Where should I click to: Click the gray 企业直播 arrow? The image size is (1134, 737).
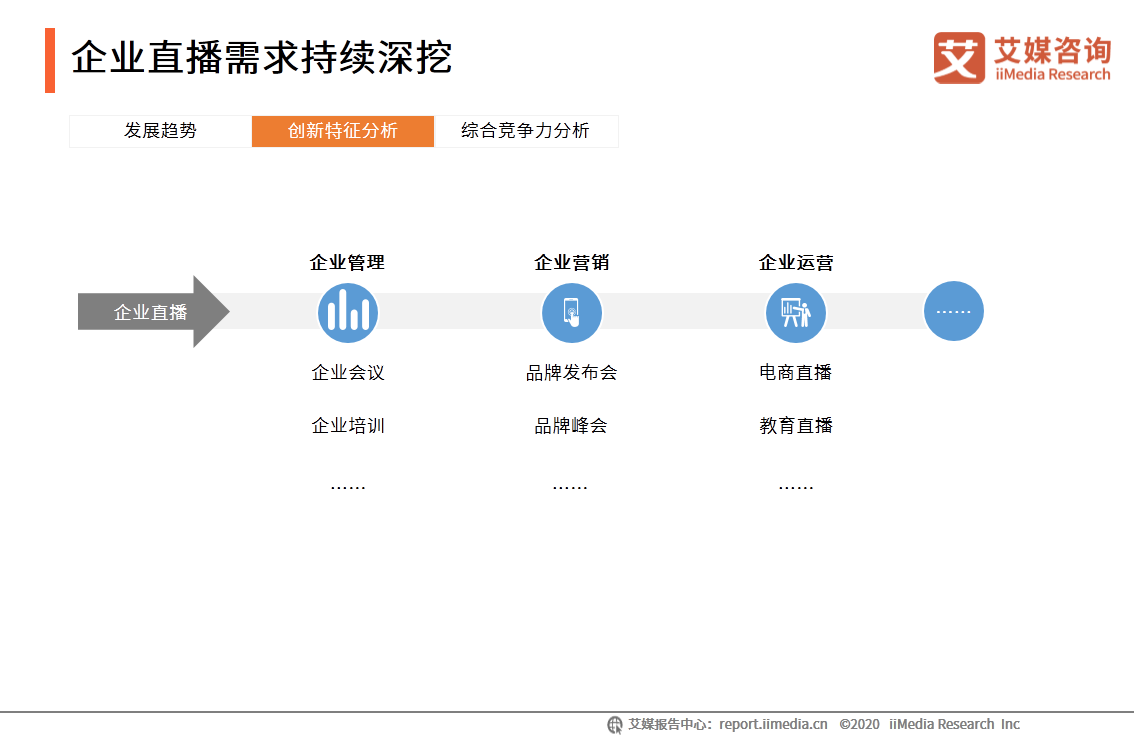point(153,312)
